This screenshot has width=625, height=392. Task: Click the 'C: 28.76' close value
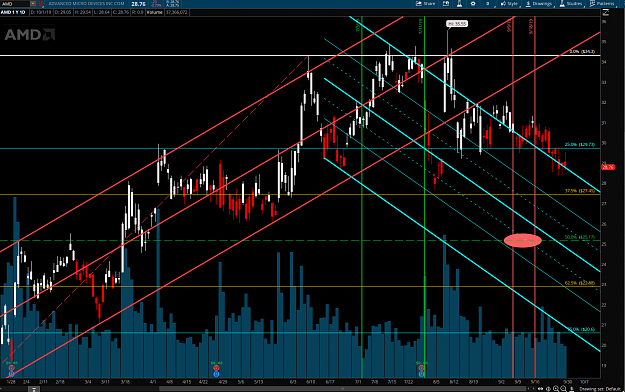[121, 12]
